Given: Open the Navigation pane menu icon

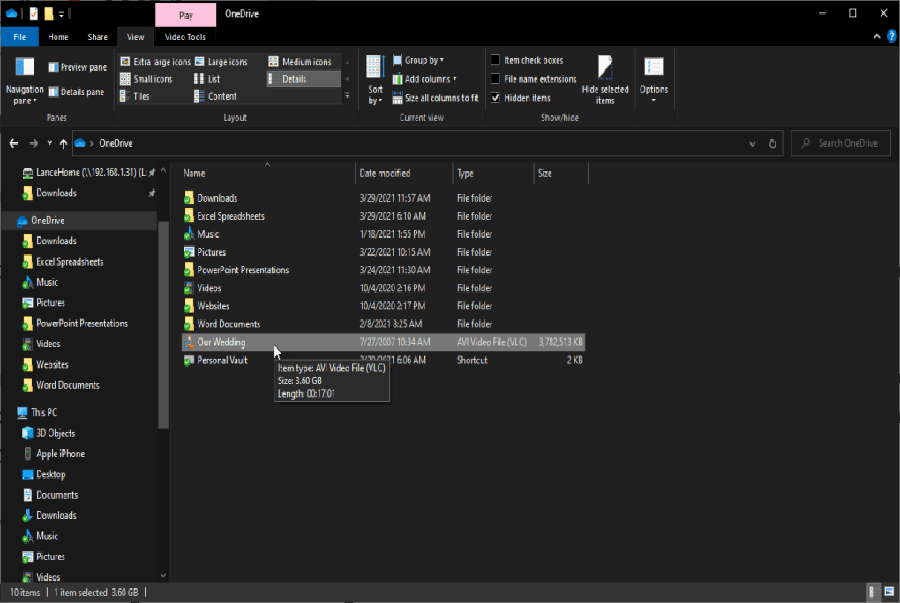Looking at the screenshot, I should pos(24,67).
